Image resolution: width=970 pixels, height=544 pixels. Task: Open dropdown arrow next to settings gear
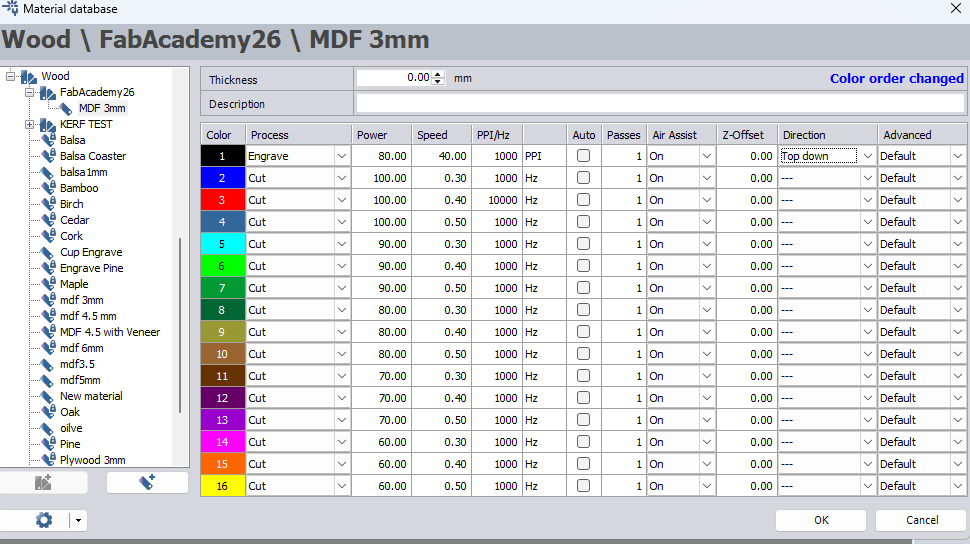click(x=78, y=520)
